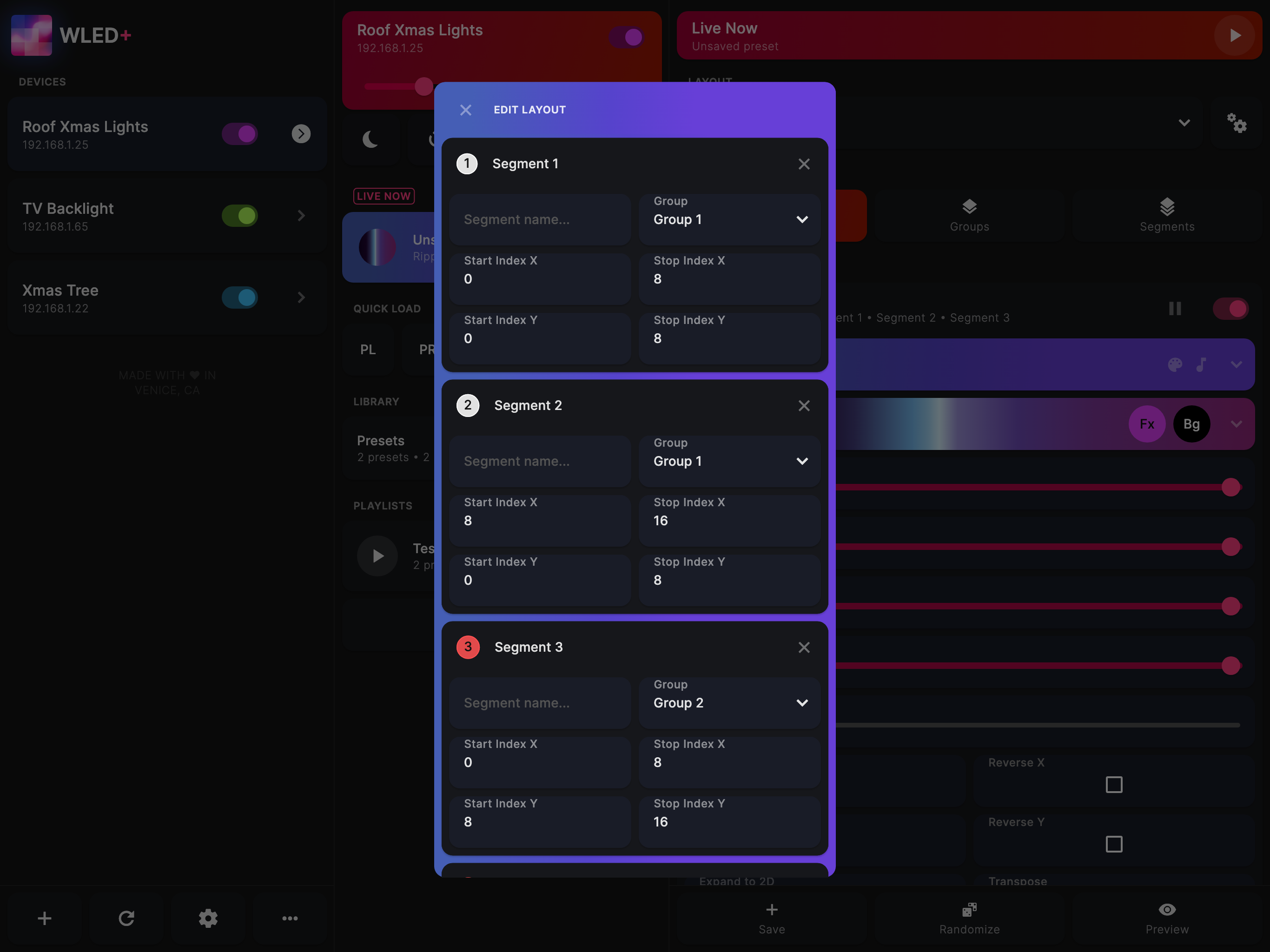
Task: Open the app settings gear icon
Action: (208, 918)
